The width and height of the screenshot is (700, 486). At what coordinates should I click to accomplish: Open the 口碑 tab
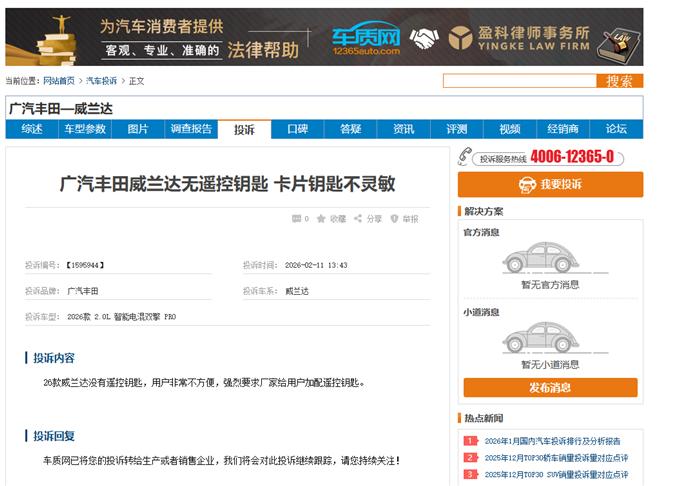[297, 129]
